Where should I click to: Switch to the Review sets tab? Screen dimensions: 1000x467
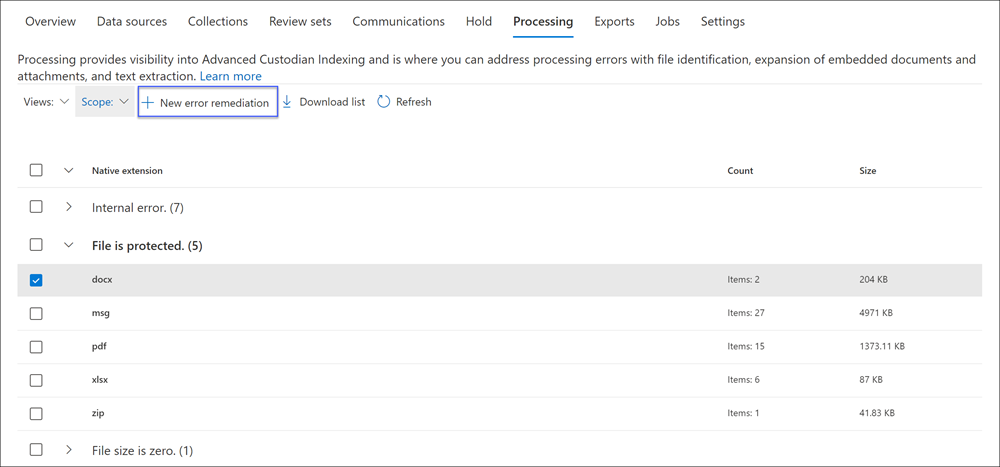point(300,21)
